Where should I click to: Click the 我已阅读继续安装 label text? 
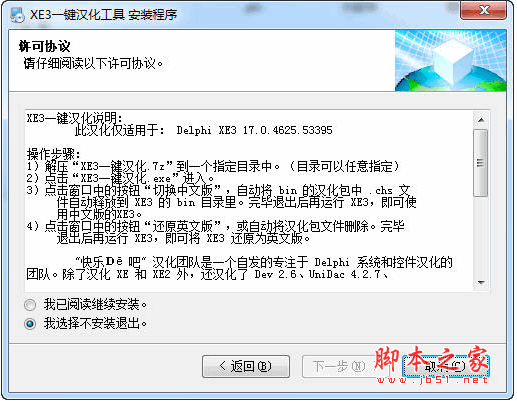(x=95, y=304)
